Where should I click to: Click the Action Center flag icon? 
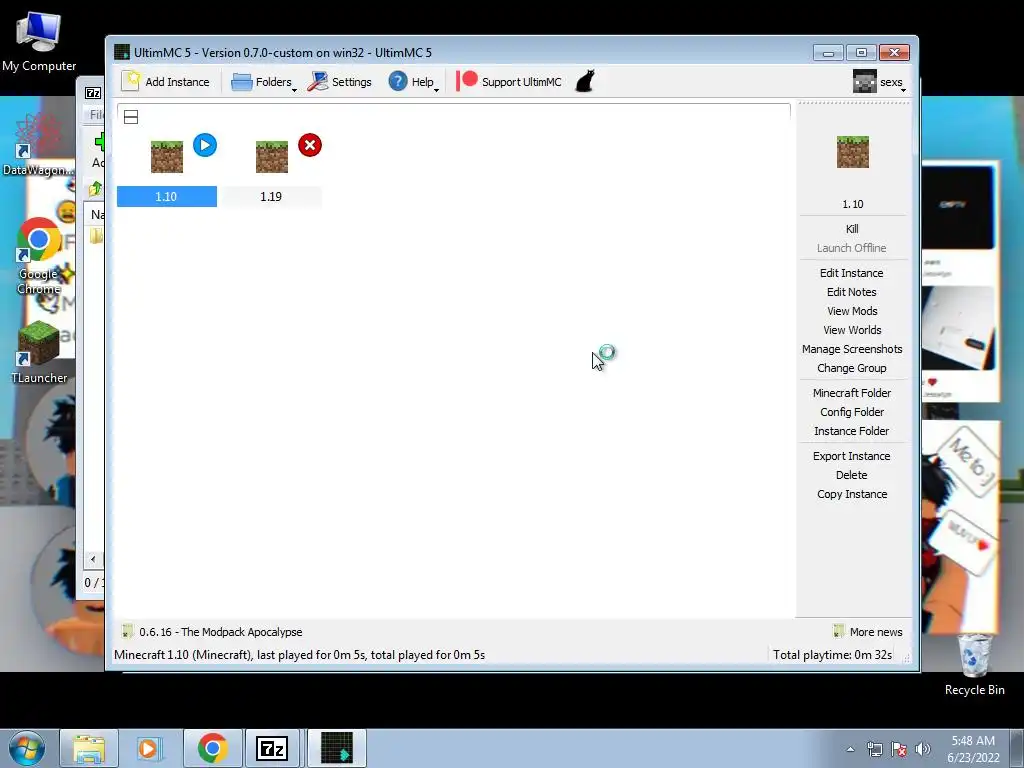(899, 749)
